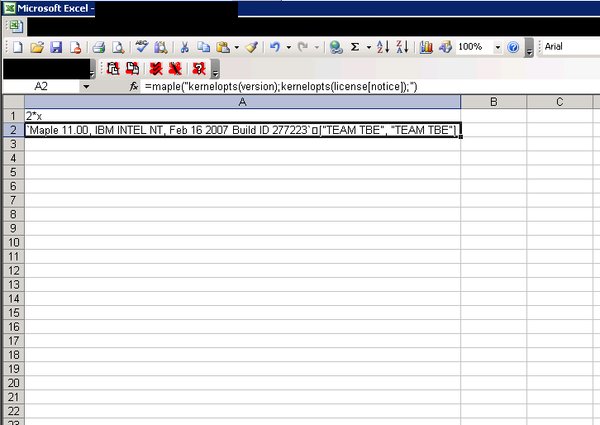Click the New blank workbook icon

coord(18,47)
